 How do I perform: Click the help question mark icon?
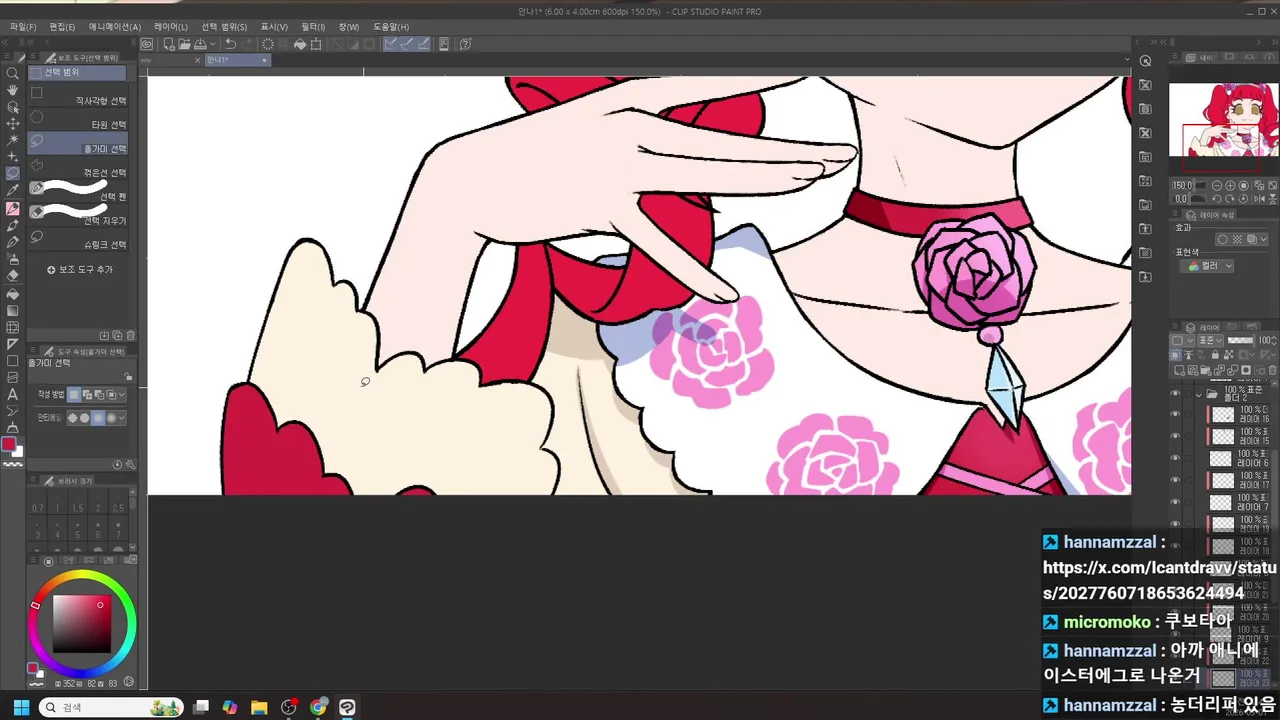467,44
